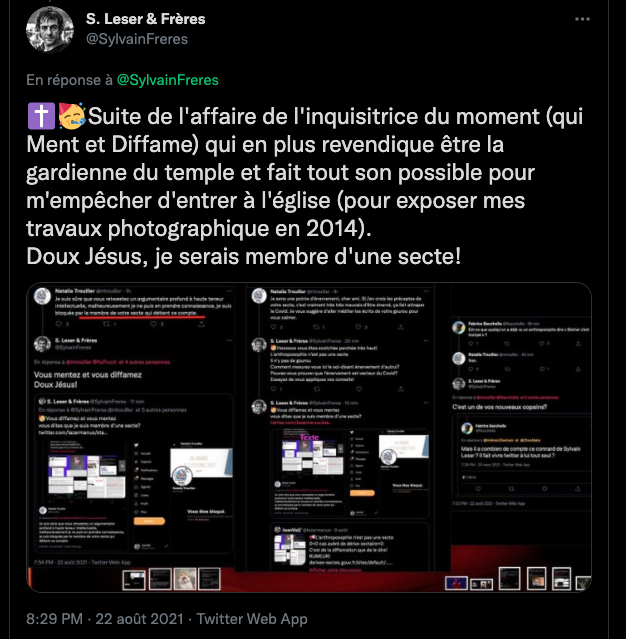
Task: Click the party face emoji before Suite
Action: (72, 116)
